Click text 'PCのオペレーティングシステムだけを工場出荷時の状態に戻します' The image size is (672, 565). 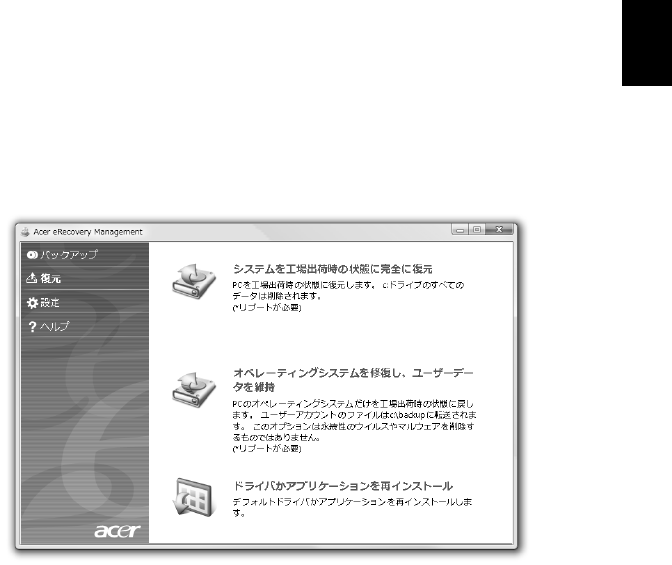[x=353, y=409]
